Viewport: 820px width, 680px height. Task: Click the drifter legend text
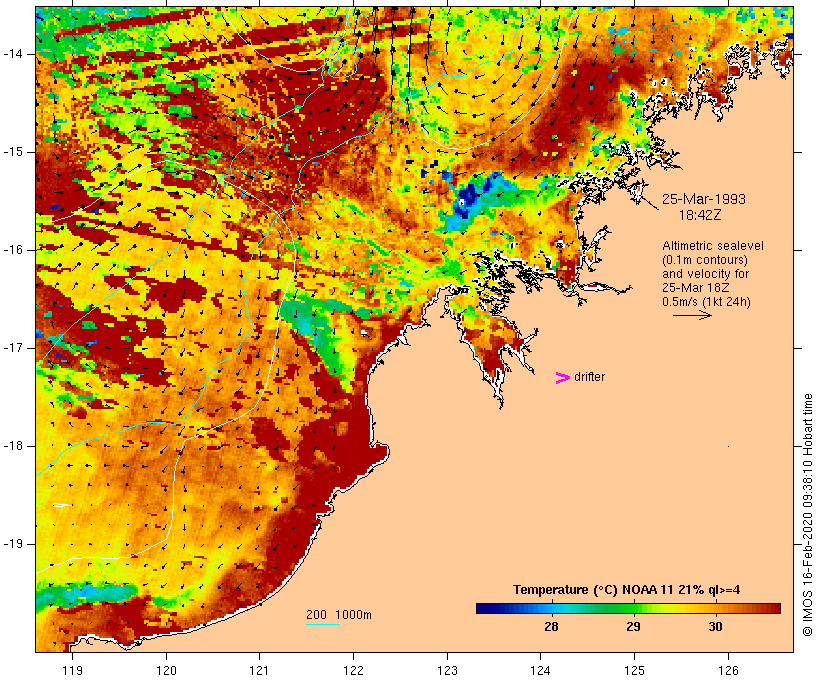click(589, 377)
